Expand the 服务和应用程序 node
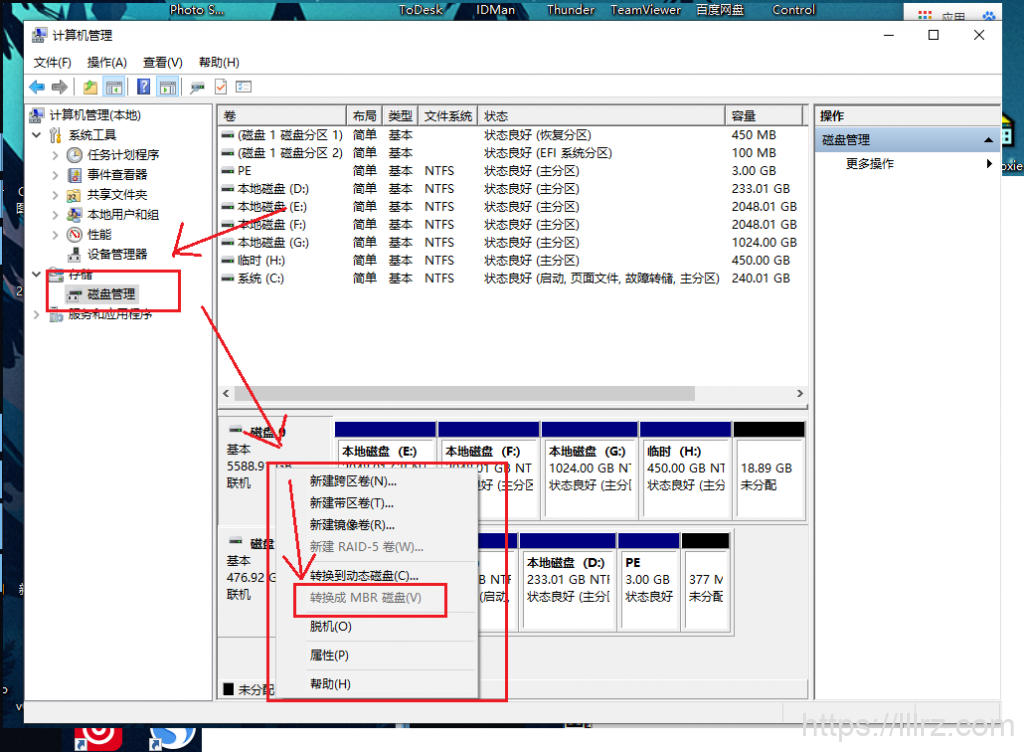This screenshot has width=1024, height=752. tap(38, 314)
